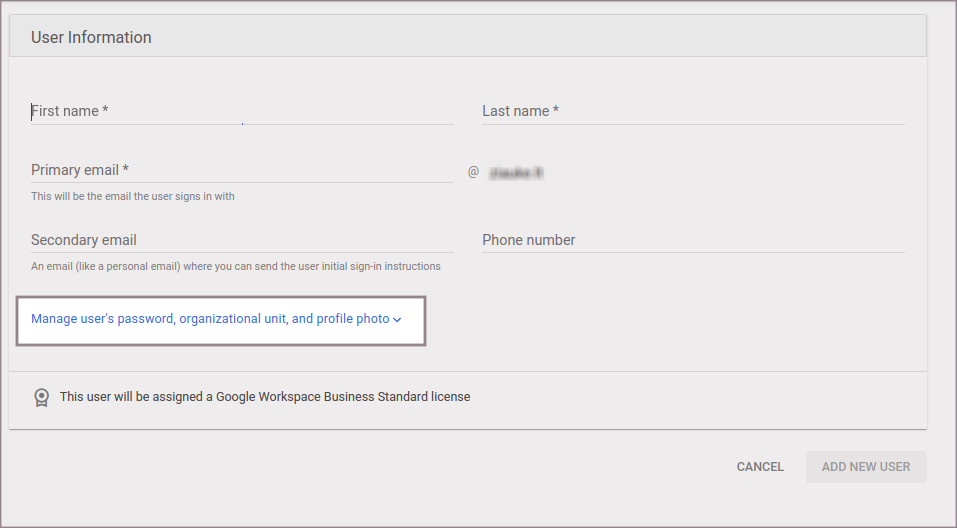Click the blurred domain name after @
This screenshot has width=957, height=528.
click(515, 173)
